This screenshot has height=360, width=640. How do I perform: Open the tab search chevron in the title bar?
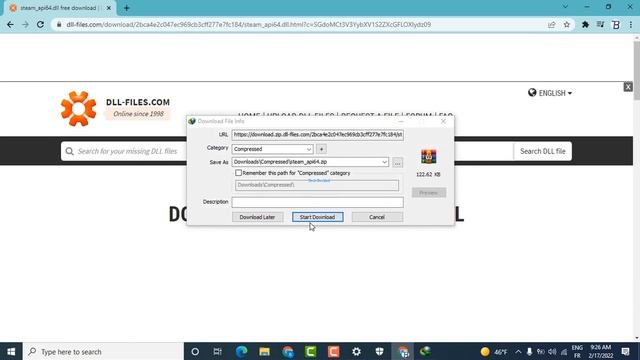(x=565, y=7)
